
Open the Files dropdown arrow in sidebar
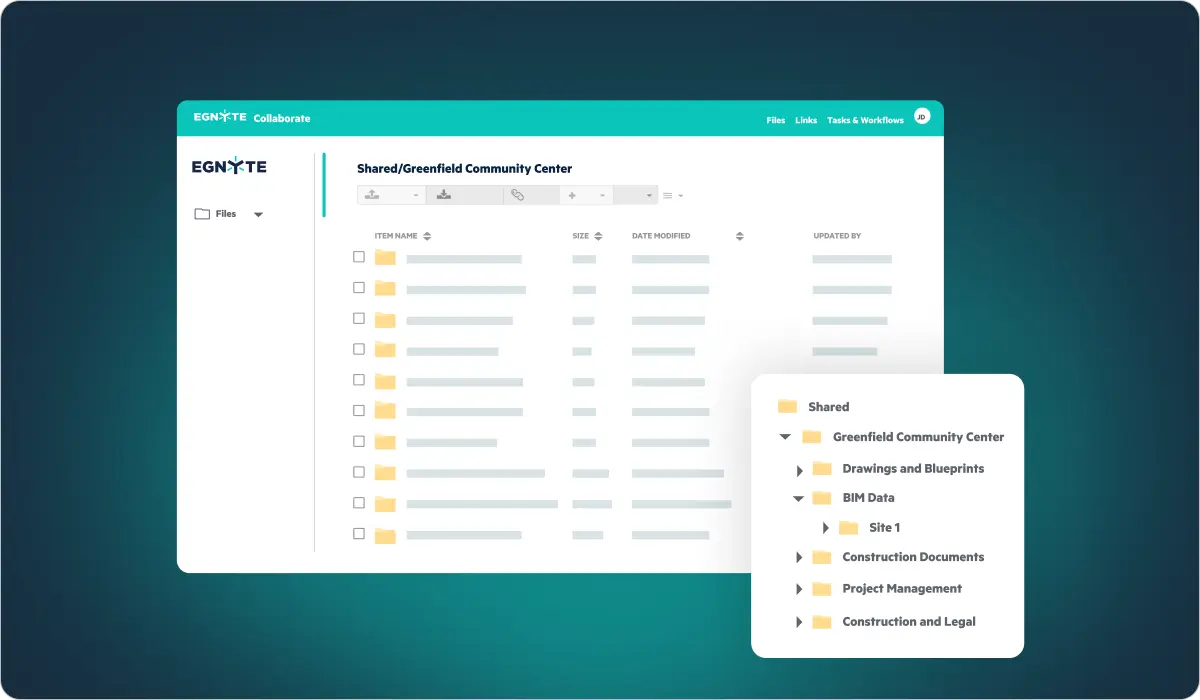coord(258,215)
